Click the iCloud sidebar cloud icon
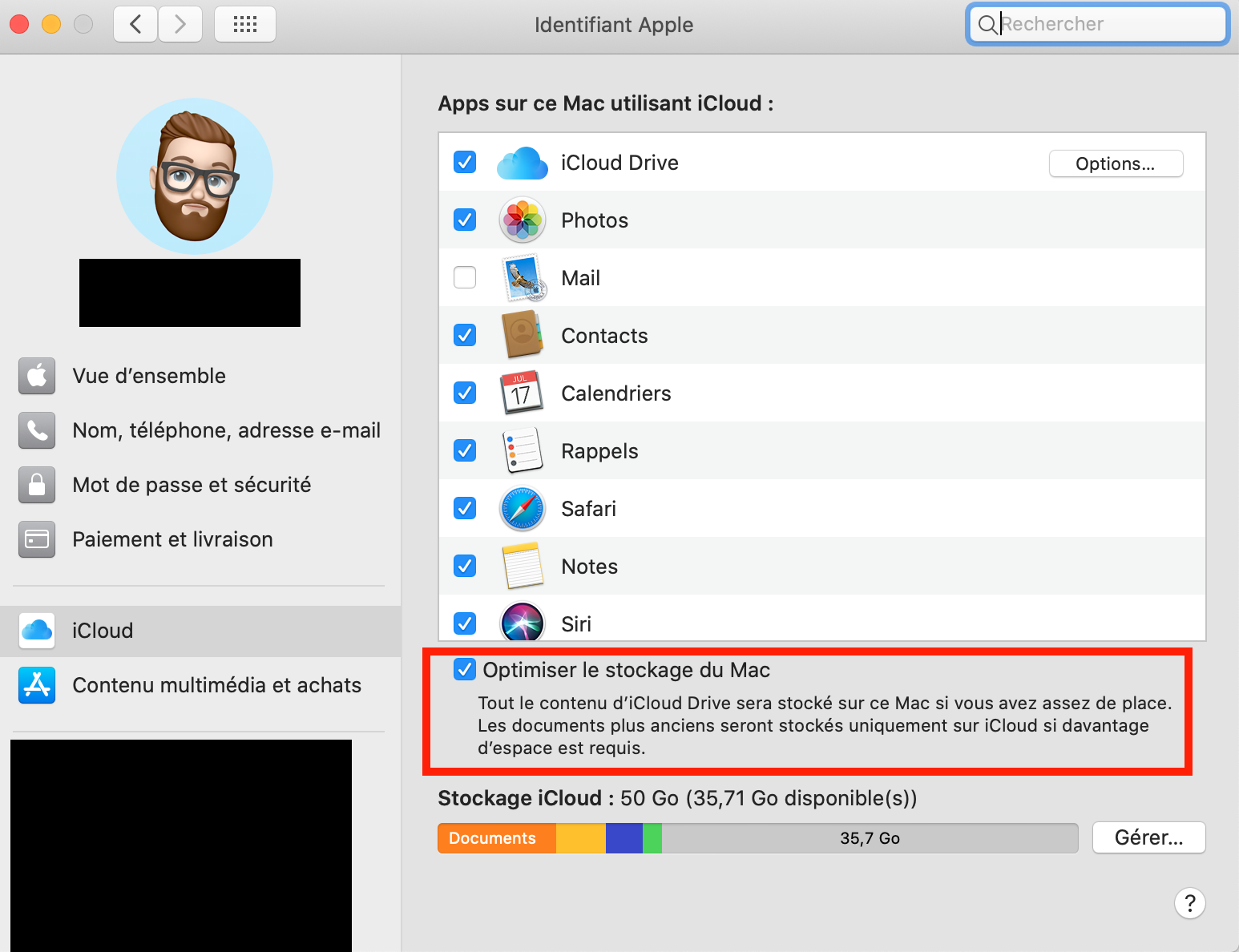Image resolution: width=1239 pixels, height=952 pixels. click(x=37, y=631)
